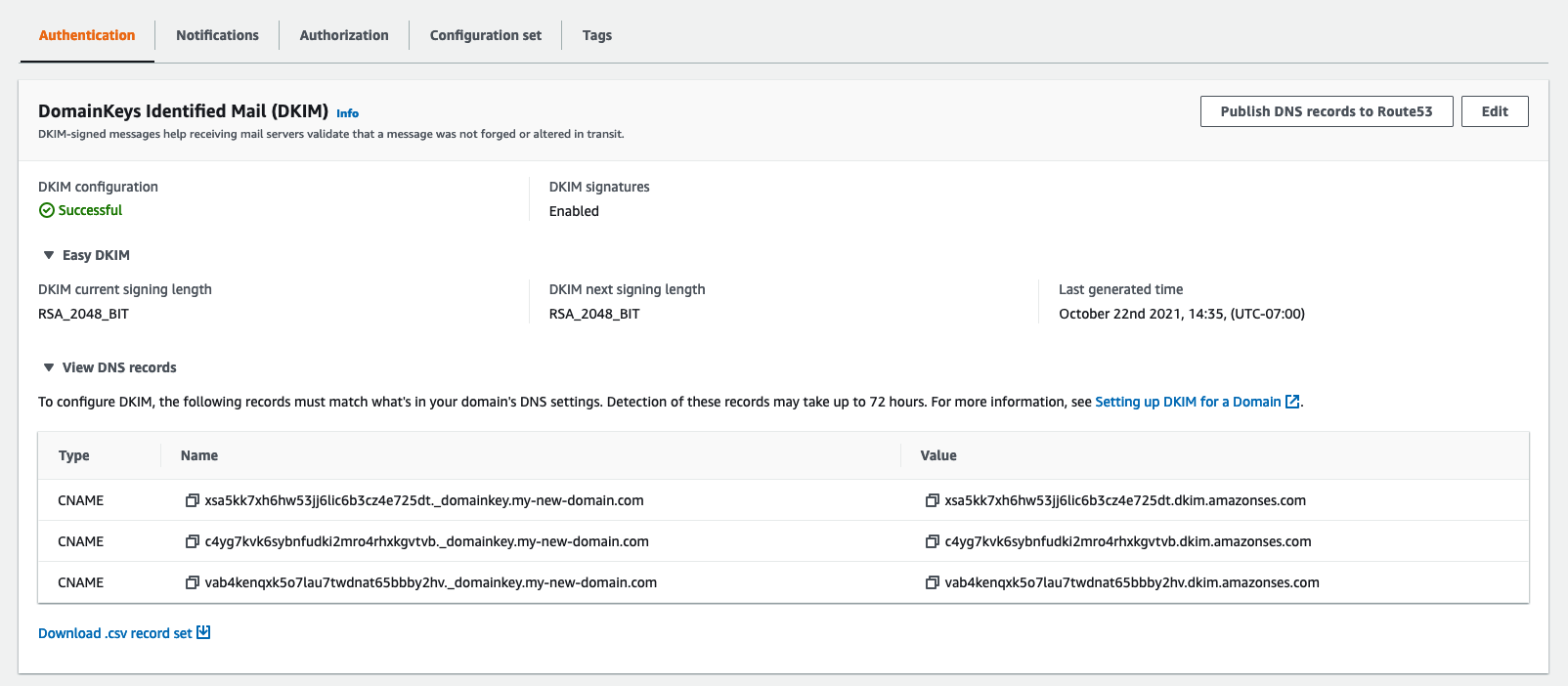Copy the c4yg7kvk CNAME record name
Viewport: 1568px width, 686px height.
tap(193, 541)
